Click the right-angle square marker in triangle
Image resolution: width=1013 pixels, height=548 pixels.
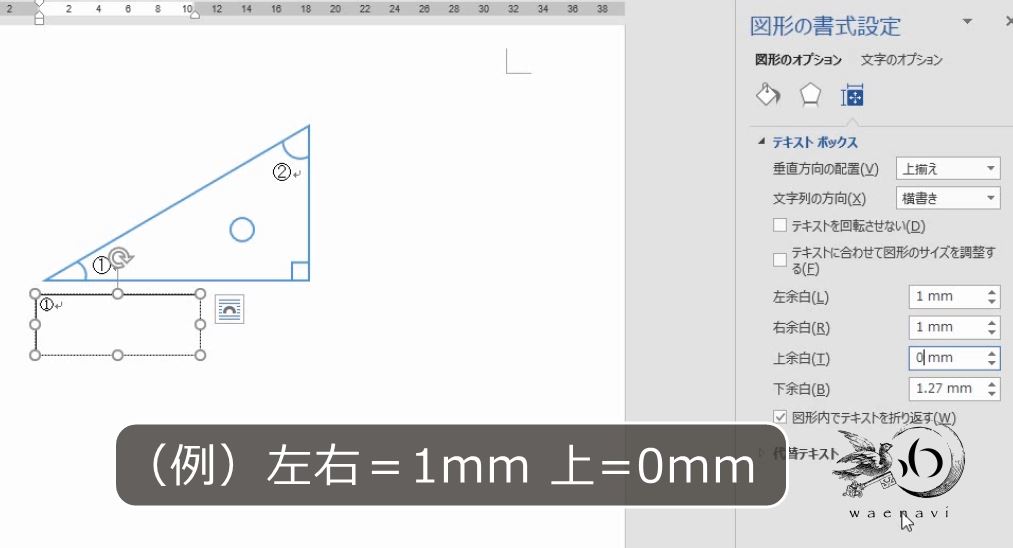300,271
